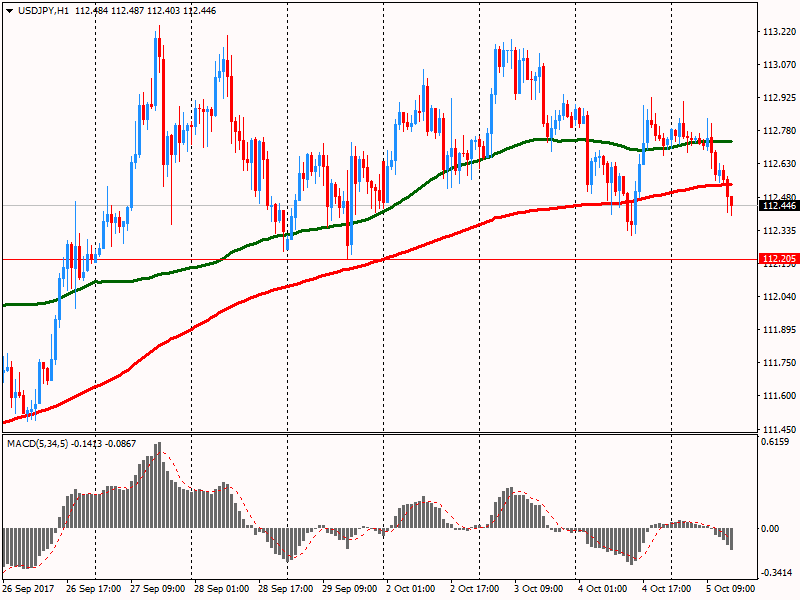Click the 4 Oct 17:00 time label
The height and width of the screenshot is (600, 800).
click(x=667, y=589)
